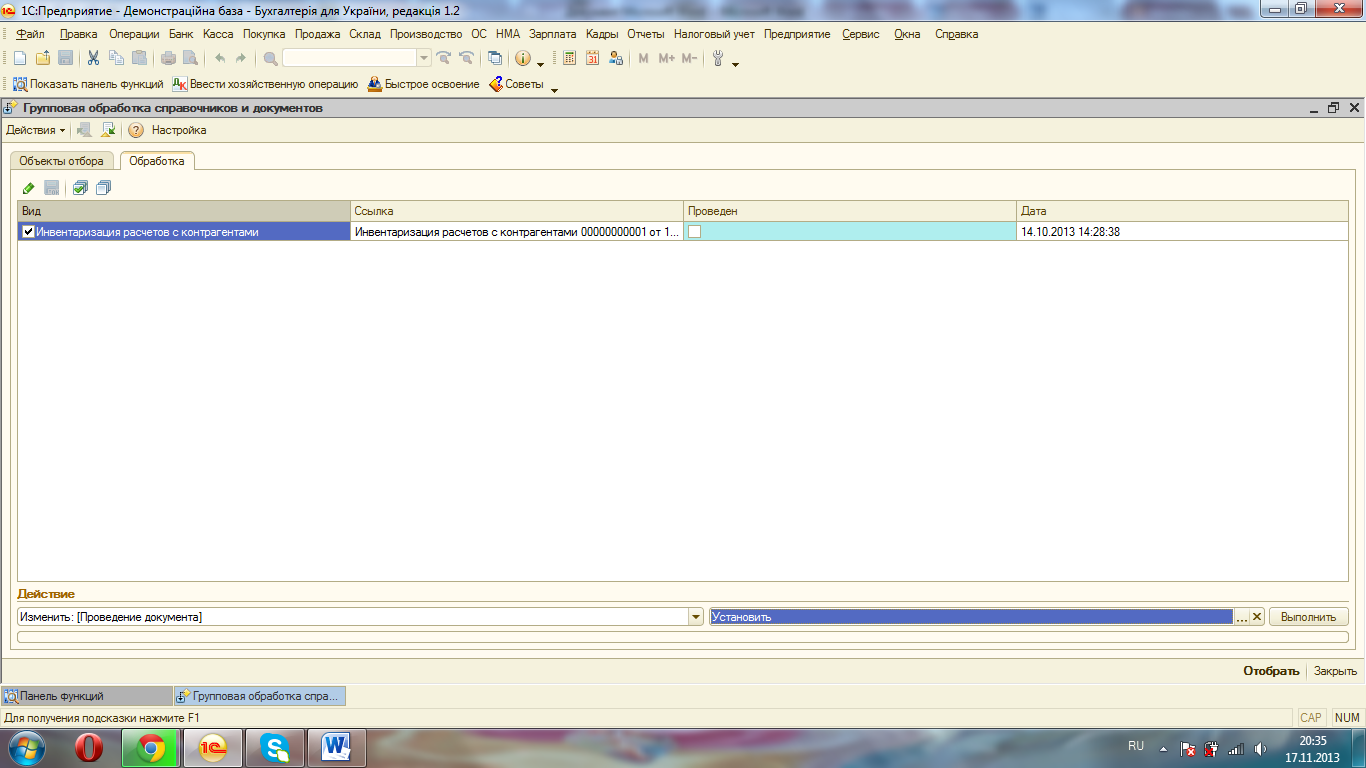Click the Paste clipboard icon

point(139,58)
